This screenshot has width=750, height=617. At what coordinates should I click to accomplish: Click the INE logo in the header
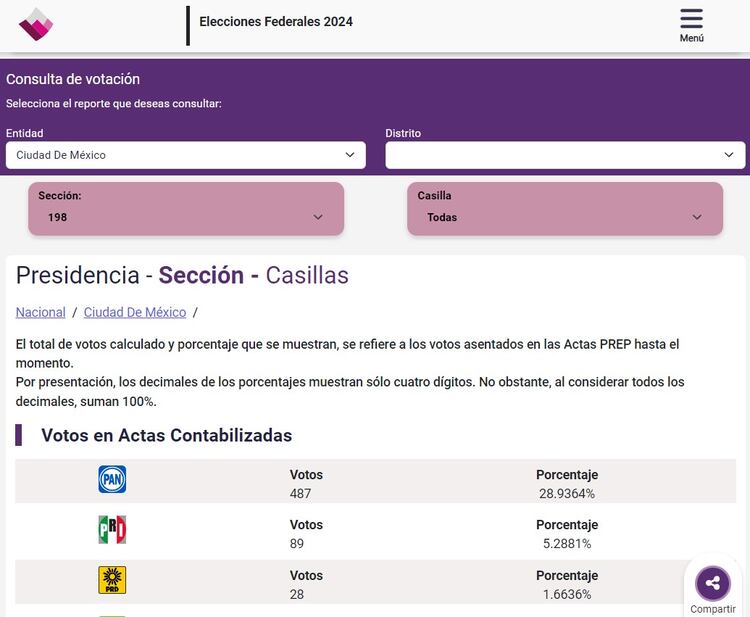point(36,24)
